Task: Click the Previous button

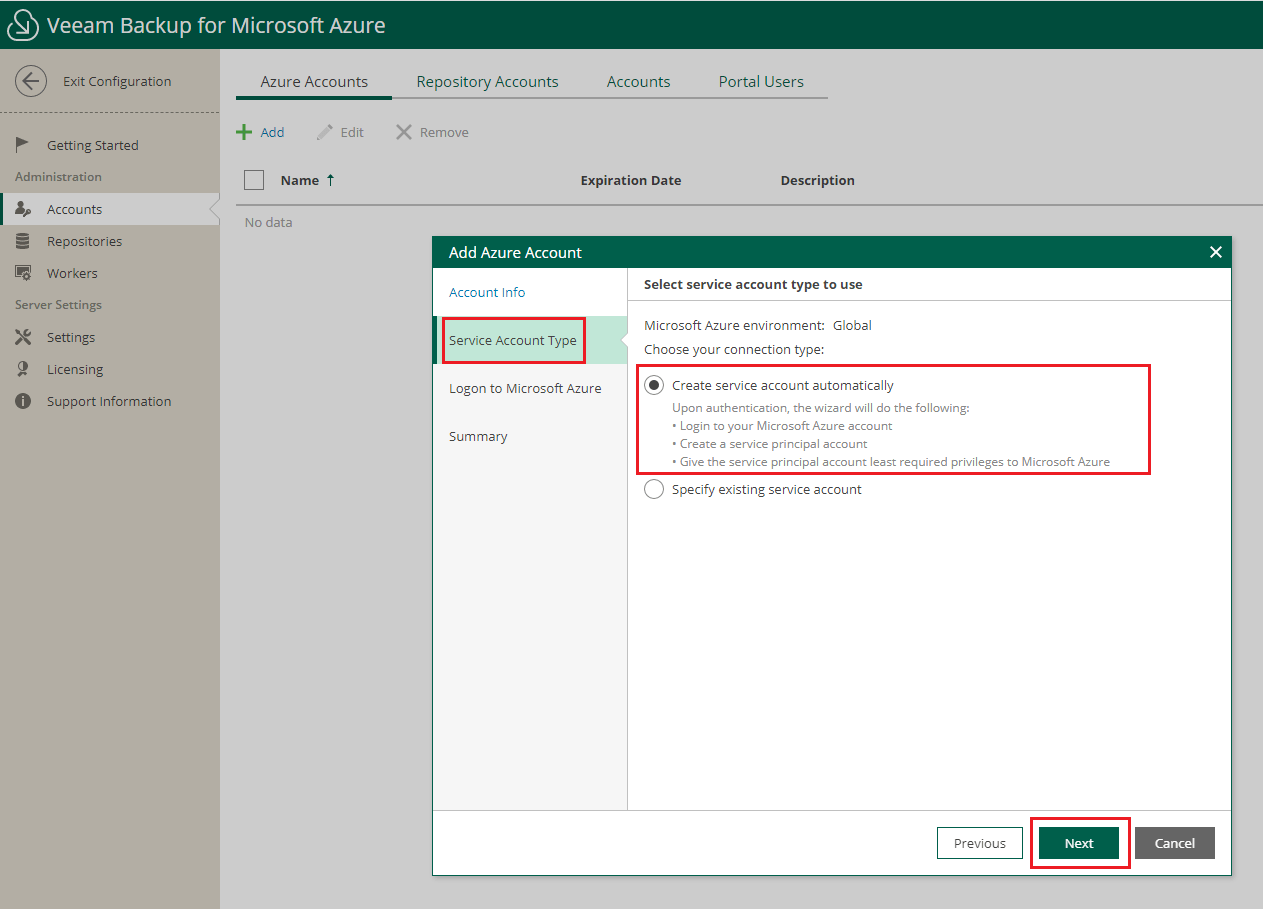Action: click(x=980, y=843)
